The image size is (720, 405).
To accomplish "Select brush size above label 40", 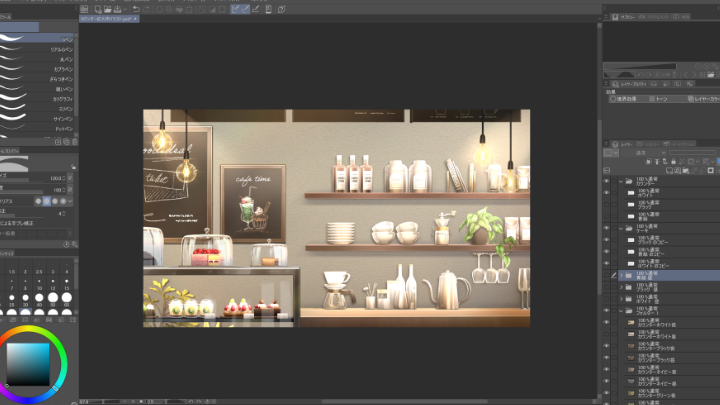I will (x=39, y=298).
